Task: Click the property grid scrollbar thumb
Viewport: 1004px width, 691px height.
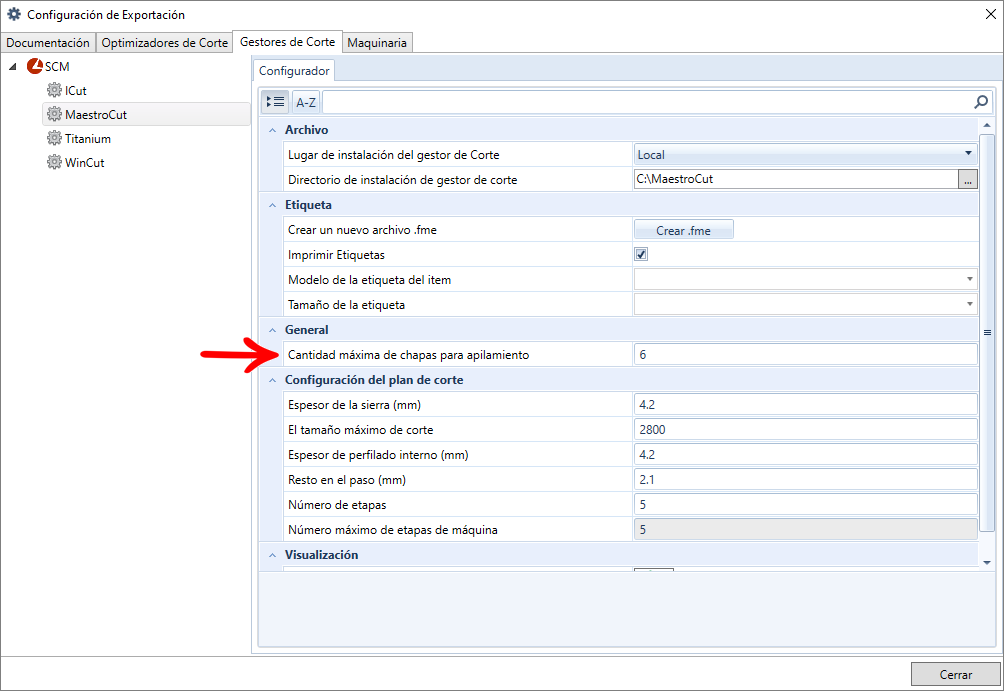Action: pyautogui.click(x=987, y=332)
